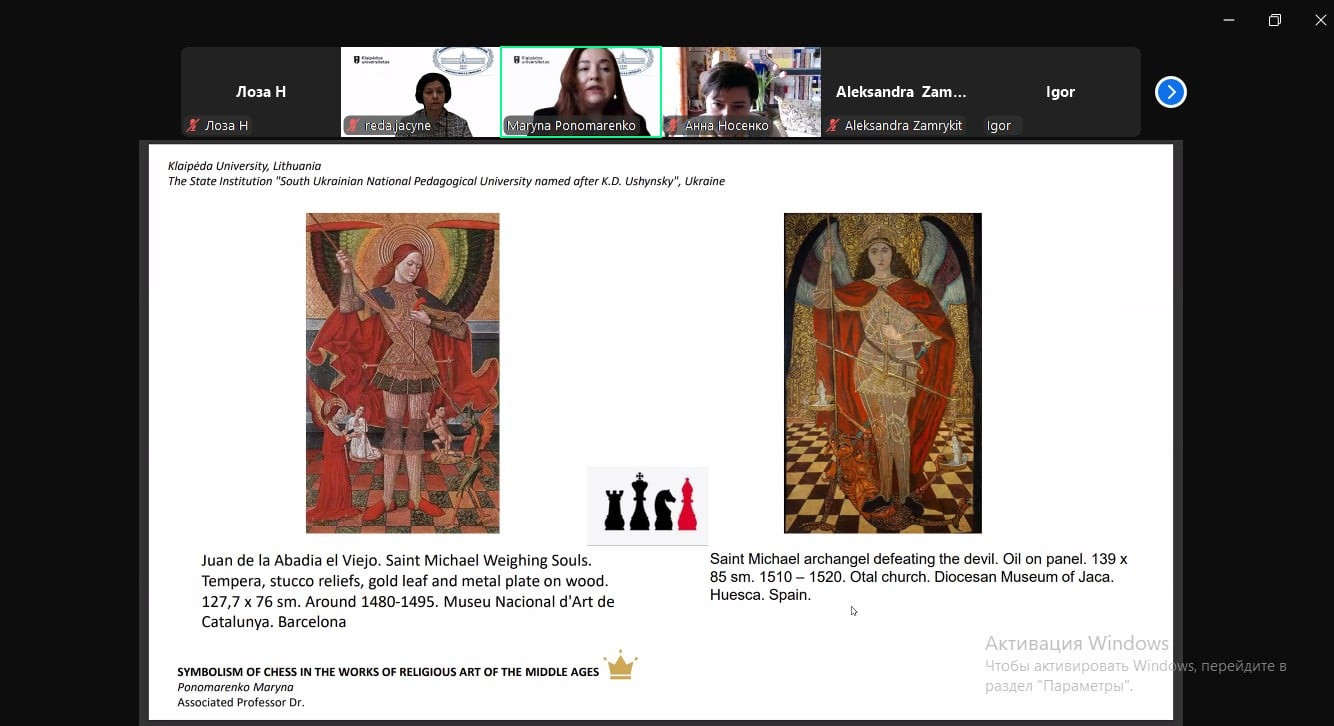Screen dimensions: 1334x726
Task: Click the title "SYMBOLISM OF CHESS IN THE WORKS"
Action: click(x=388, y=672)
